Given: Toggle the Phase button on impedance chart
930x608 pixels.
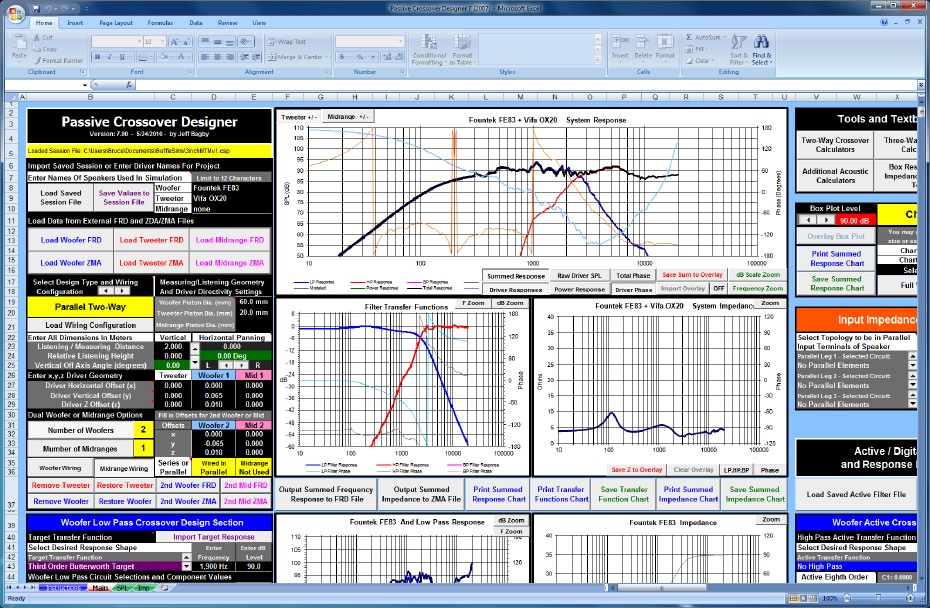Looking at the screenshot, I should tap(769, 470).
